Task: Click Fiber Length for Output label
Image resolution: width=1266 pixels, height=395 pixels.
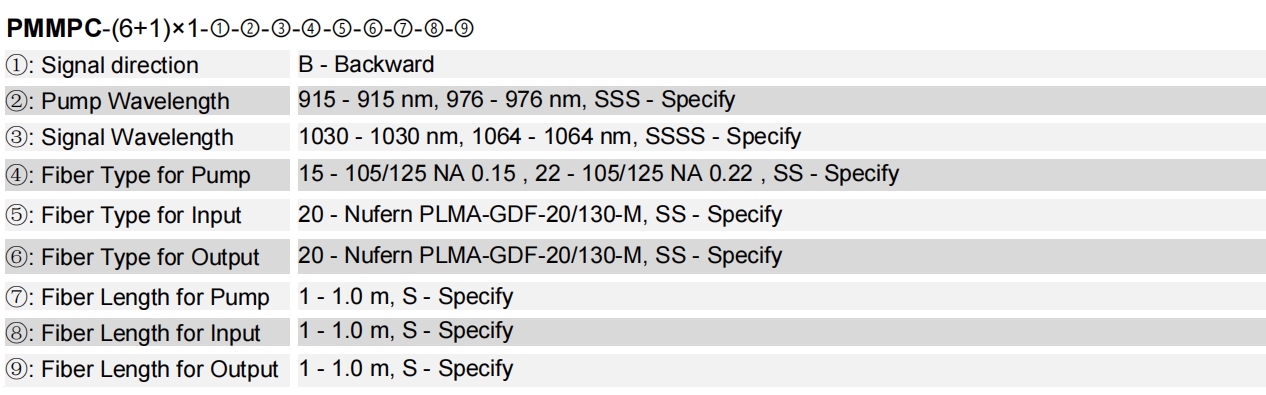Action: coord(143,369)
